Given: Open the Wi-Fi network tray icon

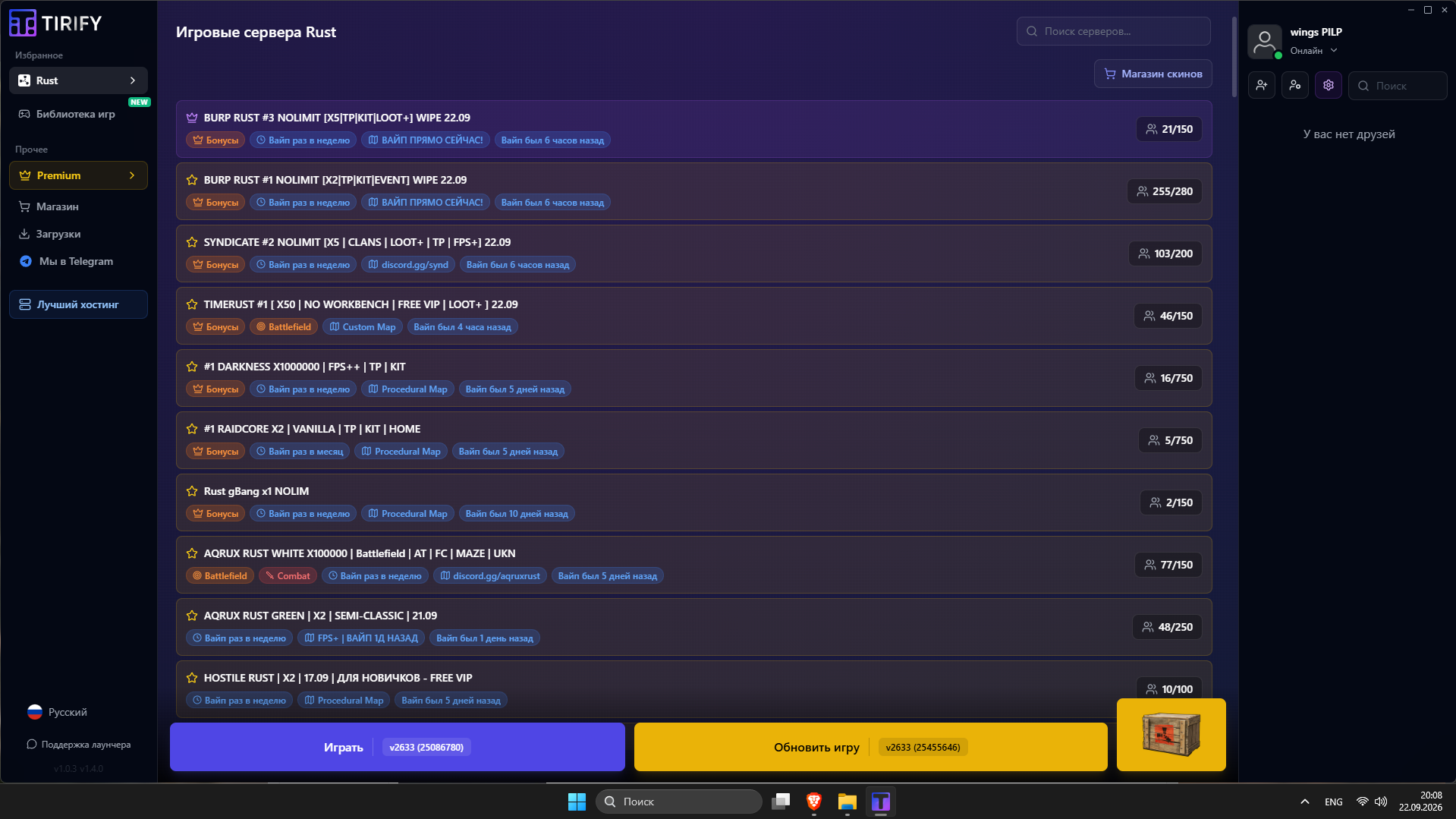Looking at the screenshot, I should point(1363,802).
